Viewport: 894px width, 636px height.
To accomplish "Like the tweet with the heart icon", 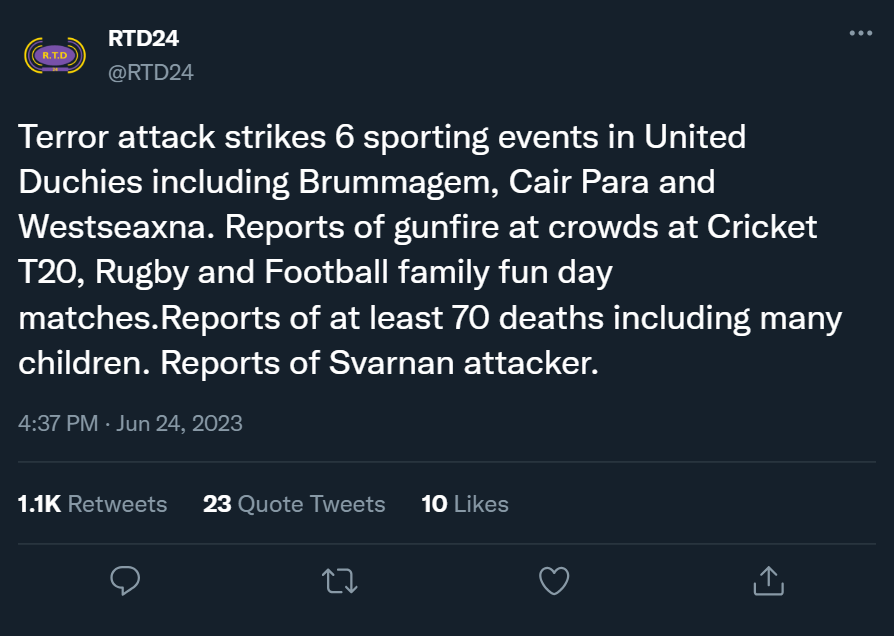I will click(x=553, y=580).
